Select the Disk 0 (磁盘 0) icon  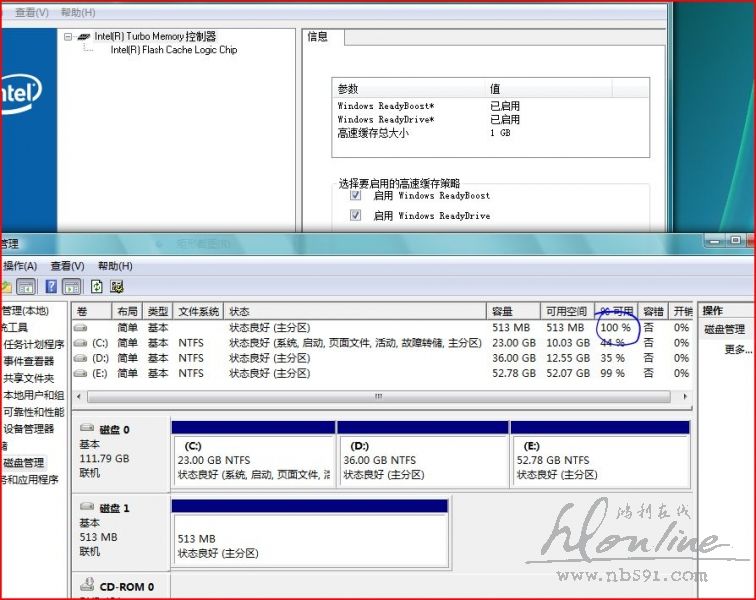pyautogui.click(x=87, y=429)
